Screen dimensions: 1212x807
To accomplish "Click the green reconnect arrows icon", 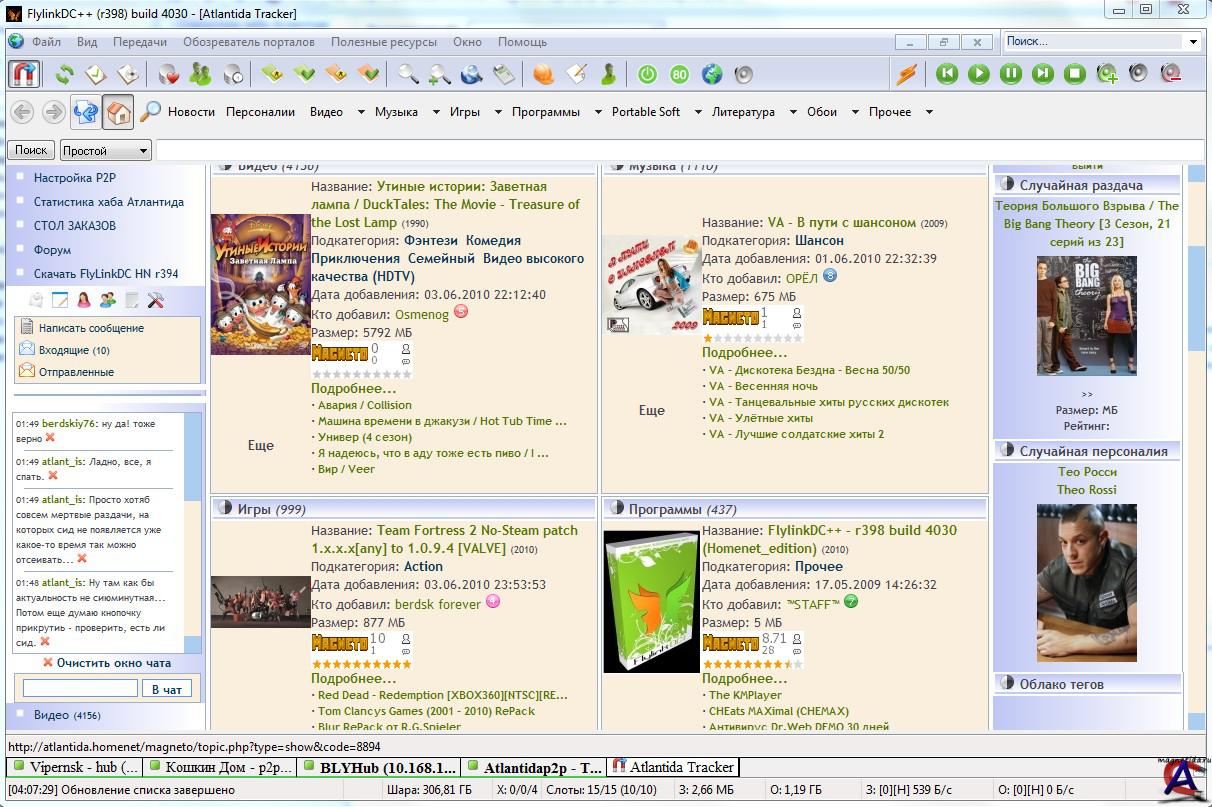I will 65,74.
